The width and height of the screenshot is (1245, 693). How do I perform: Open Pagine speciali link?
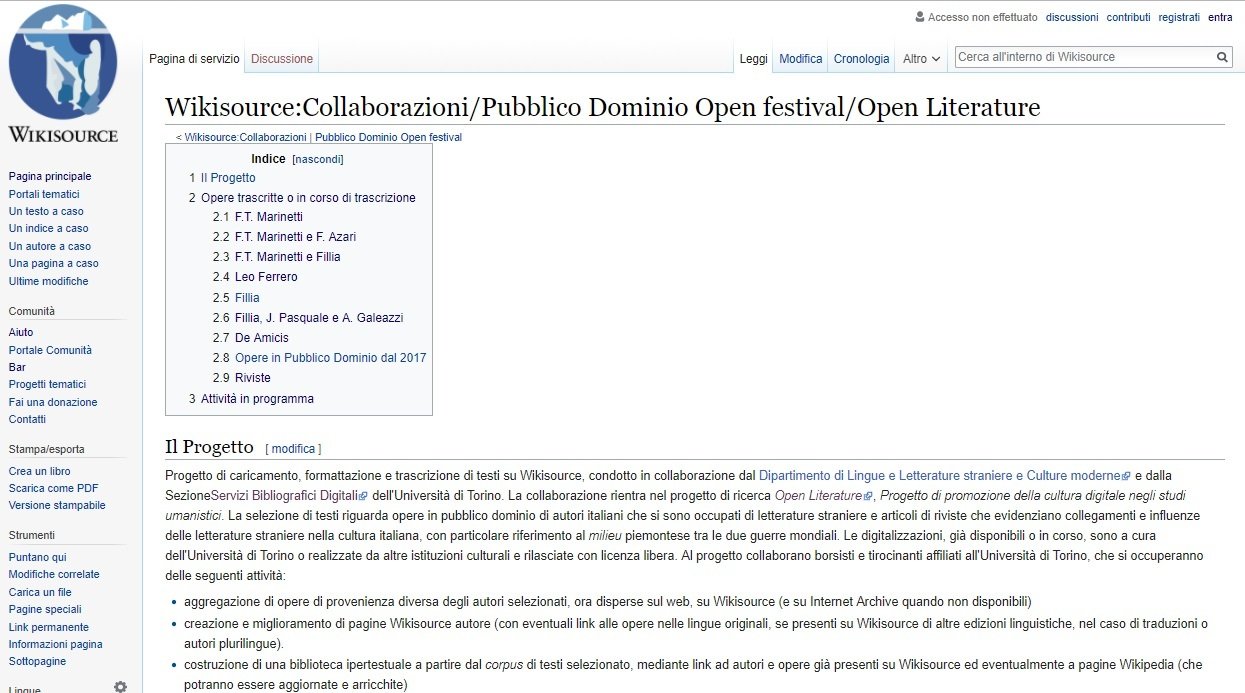pyautogui.click(x=45, y=609)
